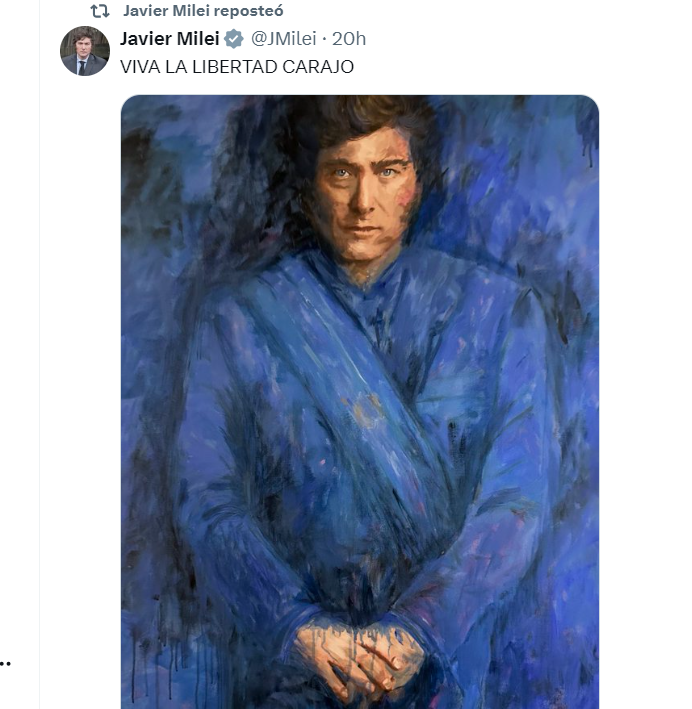
Task: Click the painted face in the portrait
Action: [363, 195]
